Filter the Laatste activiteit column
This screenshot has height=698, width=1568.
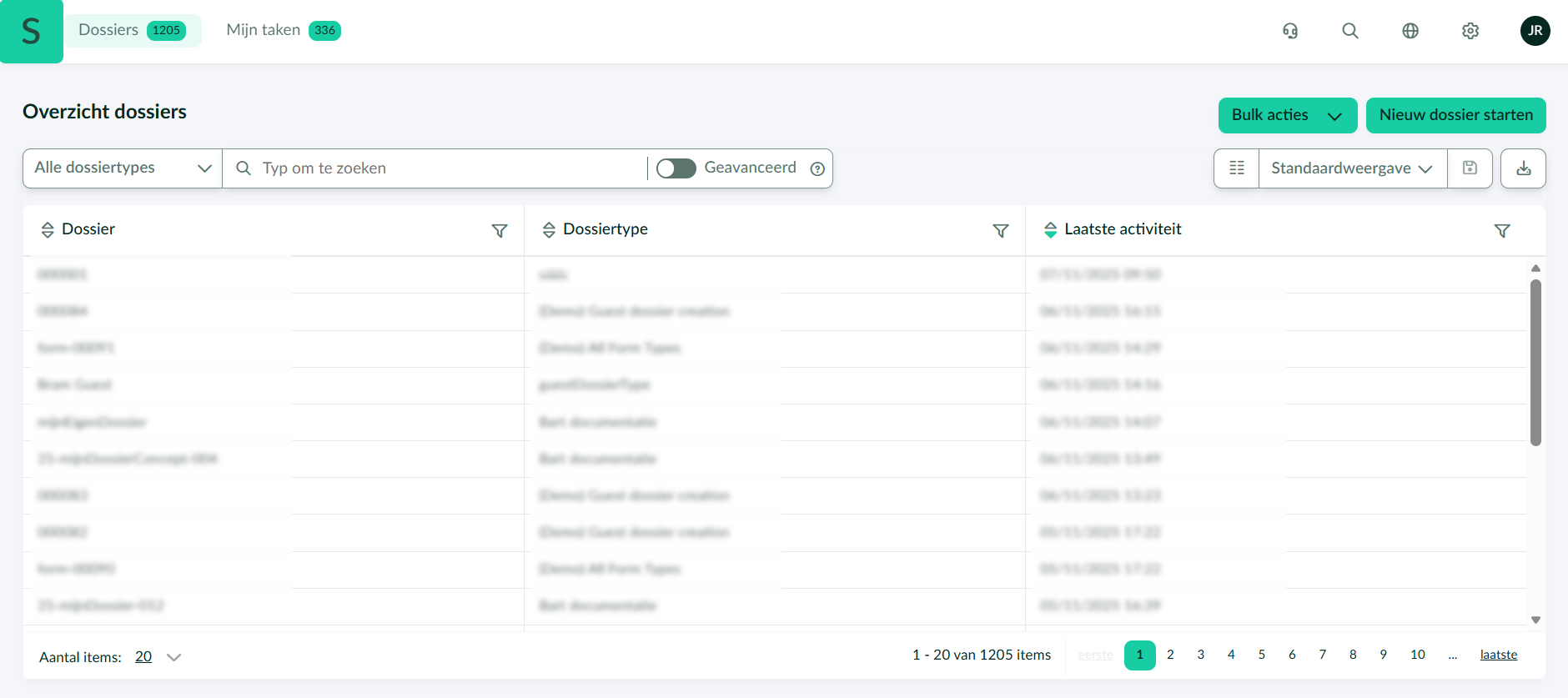pyautogui.click(x=1502, y=231)
